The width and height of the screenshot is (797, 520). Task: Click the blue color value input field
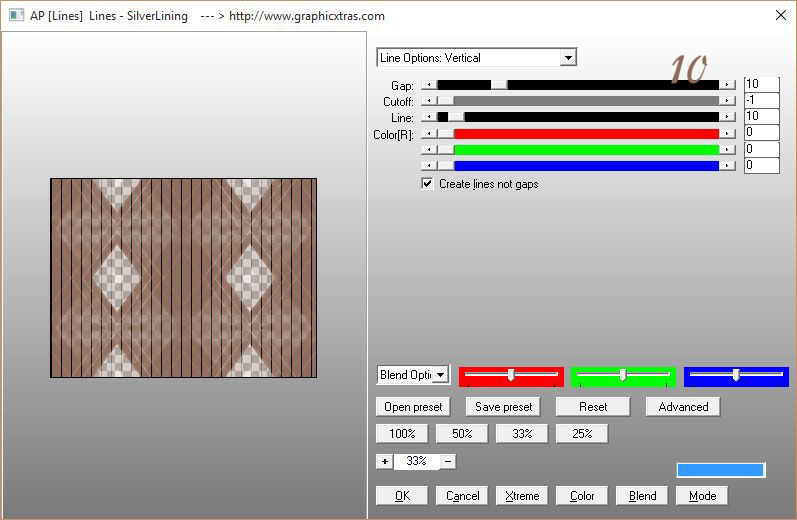(x=761, y=166)
